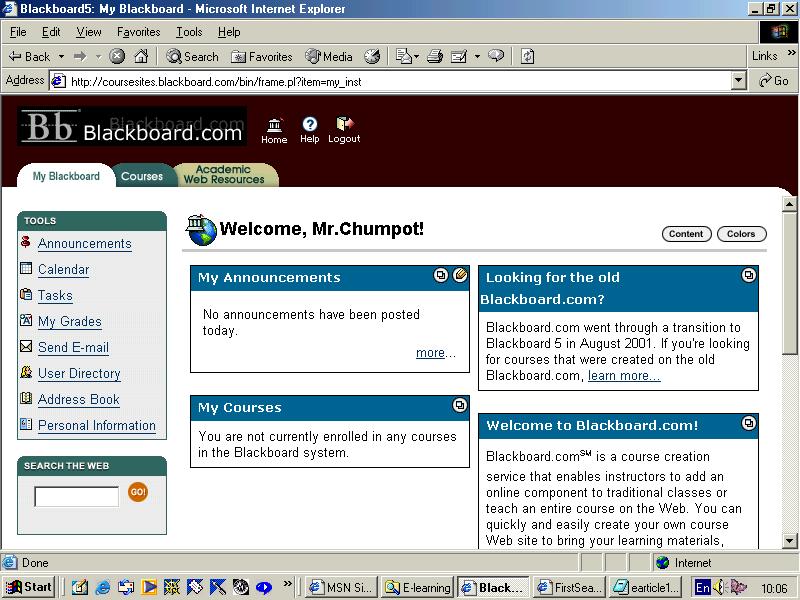Click the Windows Start button

29,587
